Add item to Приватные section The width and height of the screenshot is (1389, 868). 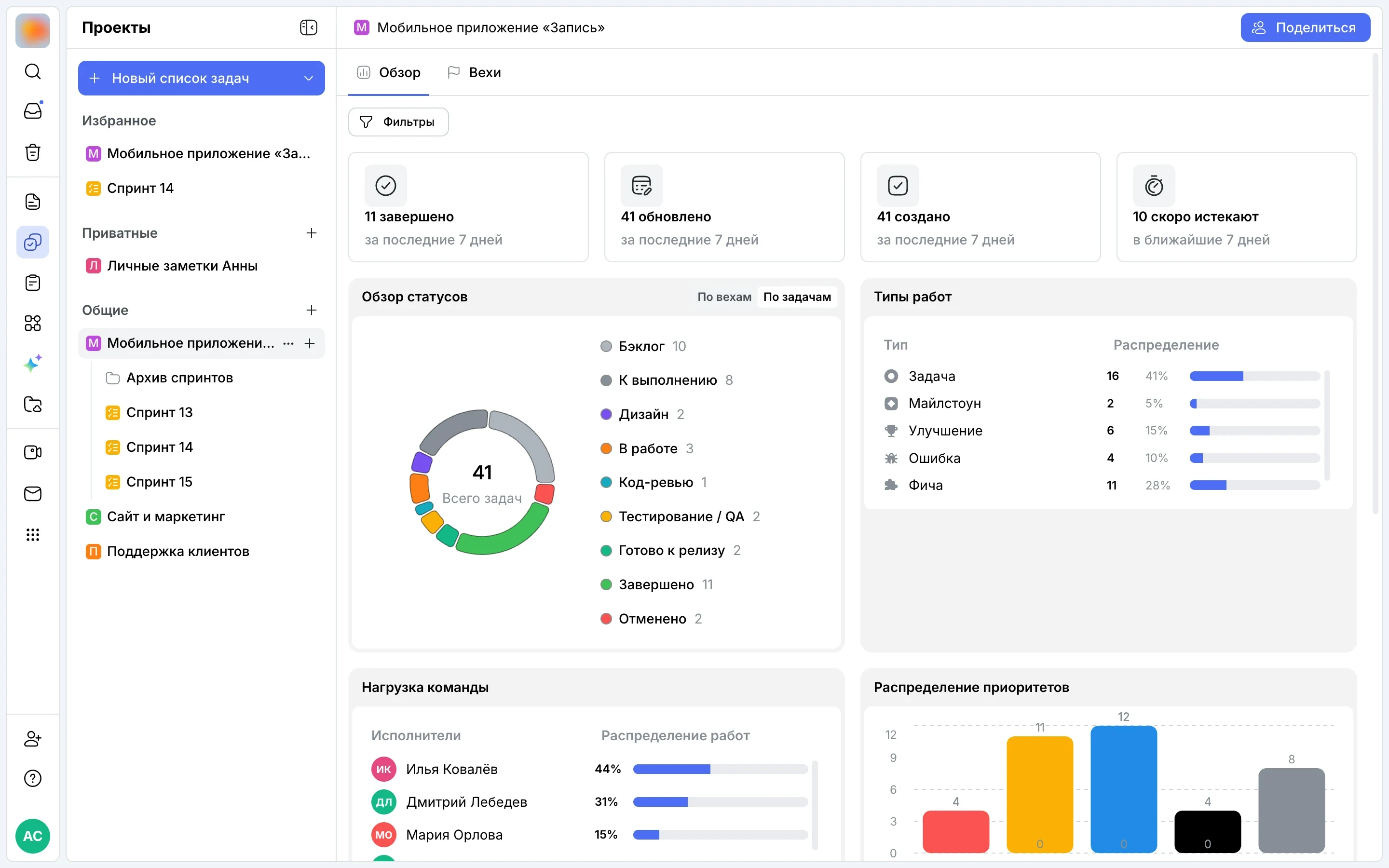point(311,233)
